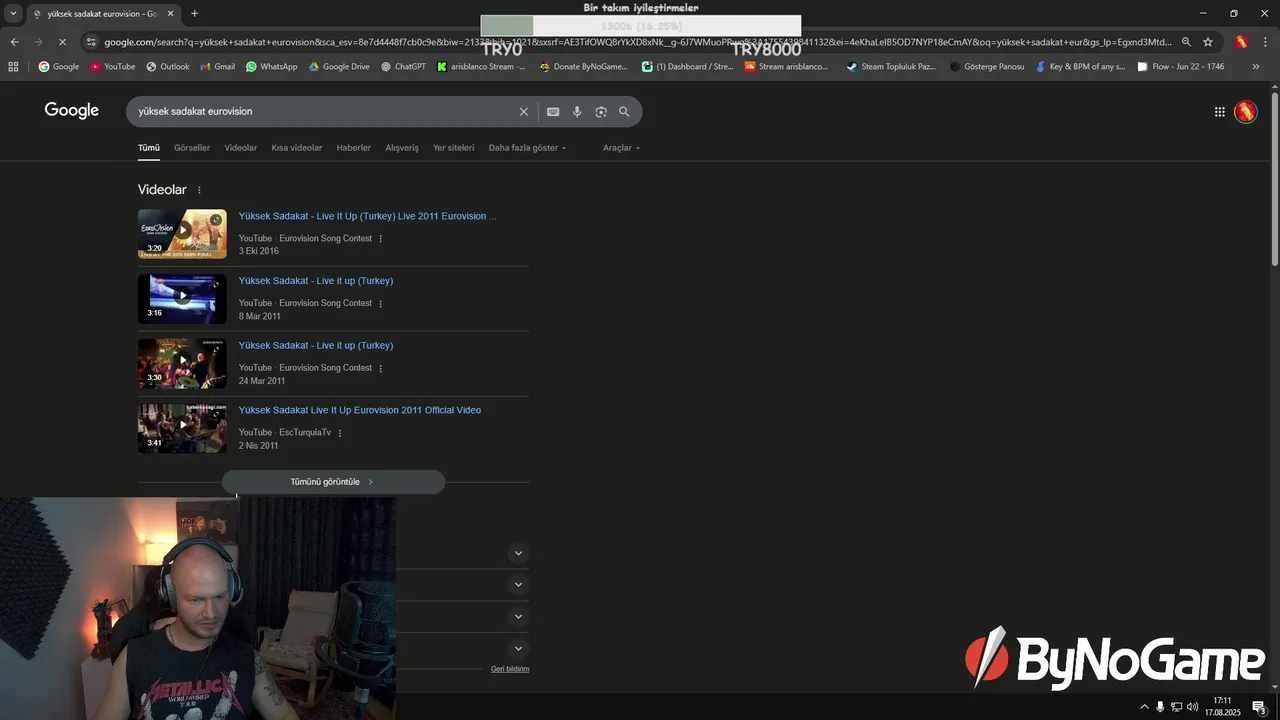The height and width of the screenshot is (720, 1280).
Task: Open the Araçlar dropdown
Action: click(621, 148)
